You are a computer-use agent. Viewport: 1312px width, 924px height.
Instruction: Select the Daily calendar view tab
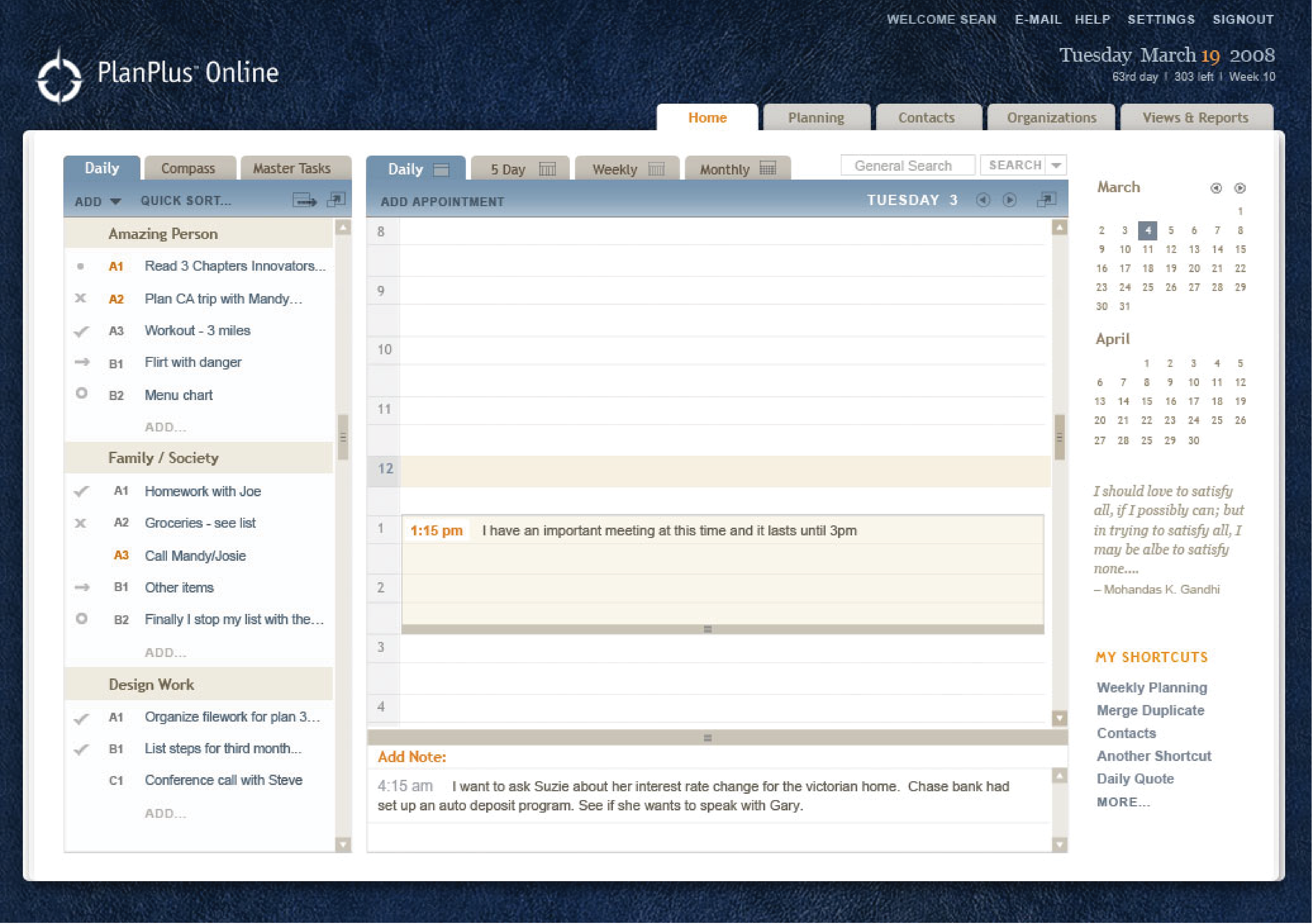[416, 169]
